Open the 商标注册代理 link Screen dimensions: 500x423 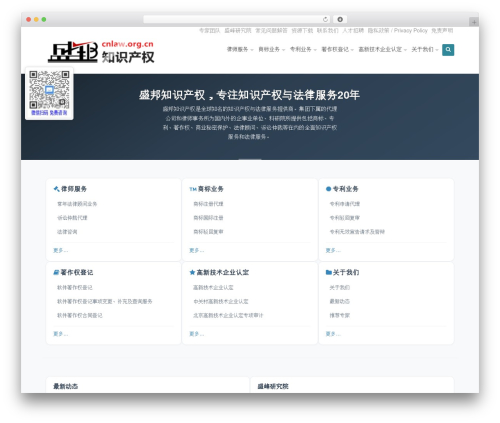tap(208, 204)
